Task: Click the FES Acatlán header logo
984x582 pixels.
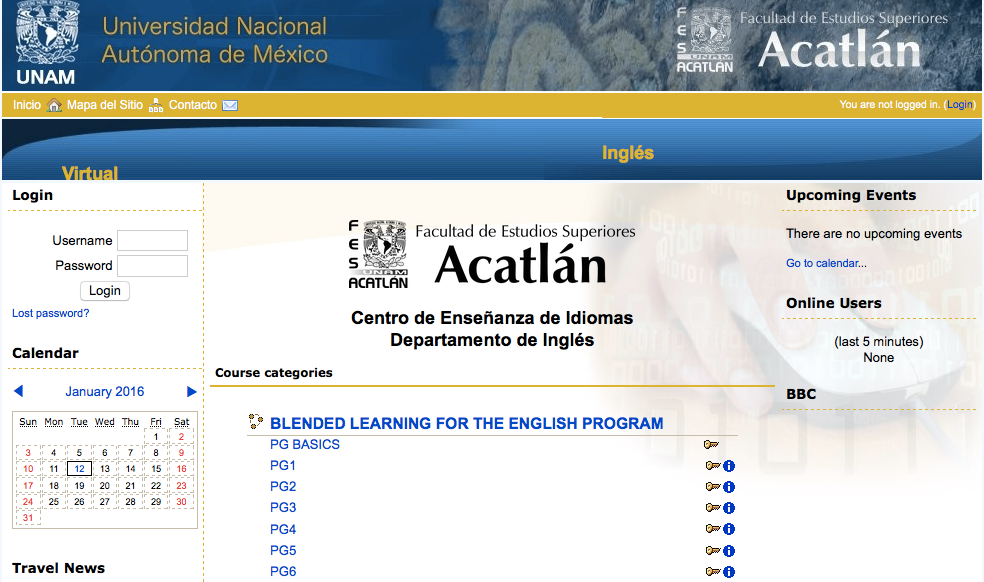Action: tap(813, 40)
